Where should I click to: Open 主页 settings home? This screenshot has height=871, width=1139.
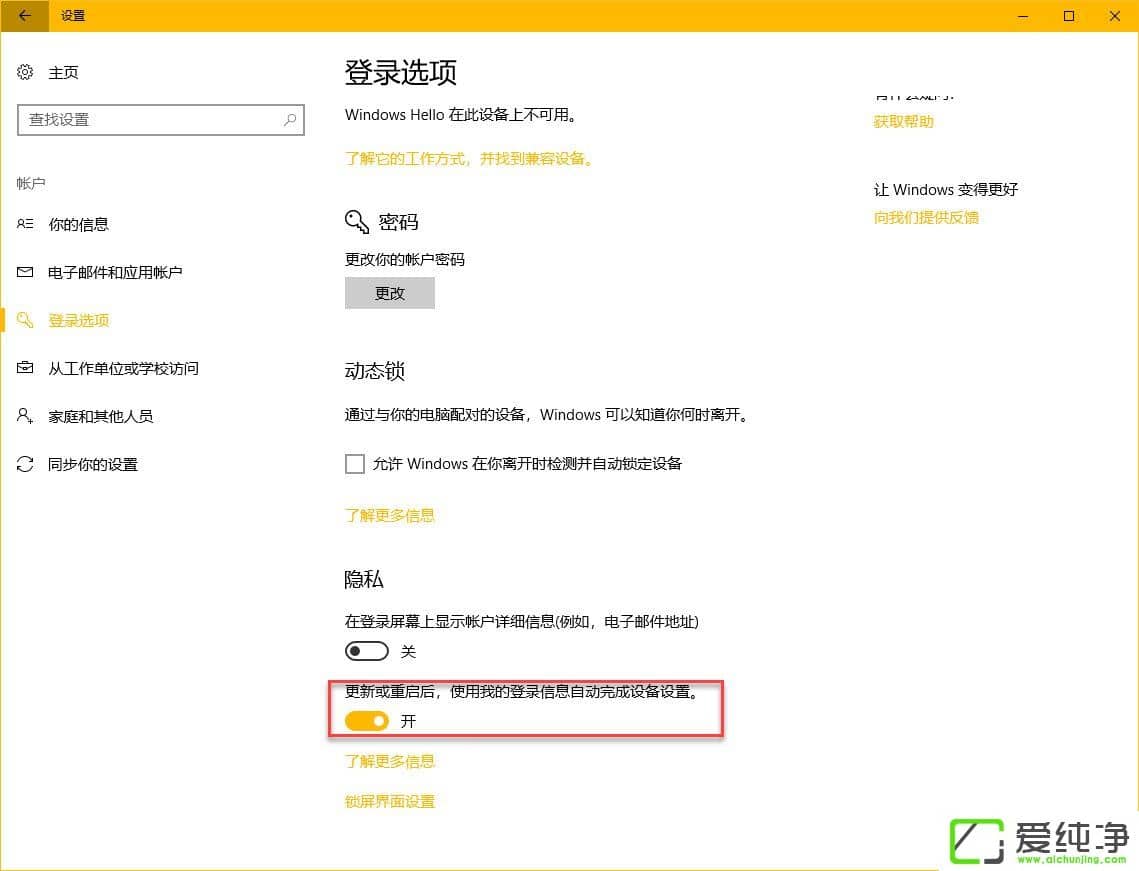[63, 72]
